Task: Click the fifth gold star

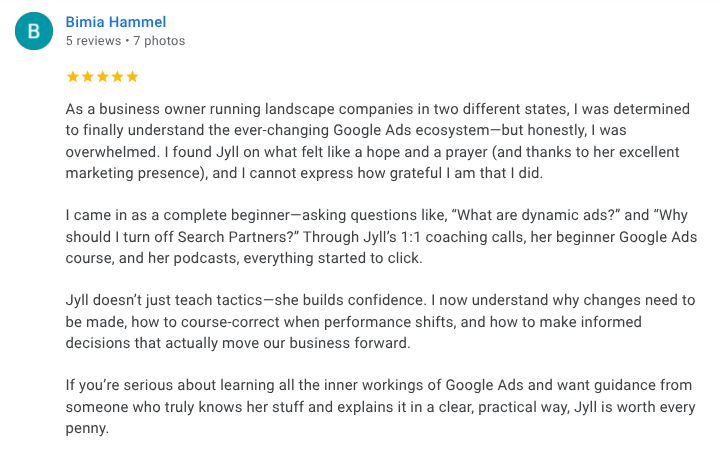Action: (133, 76)
